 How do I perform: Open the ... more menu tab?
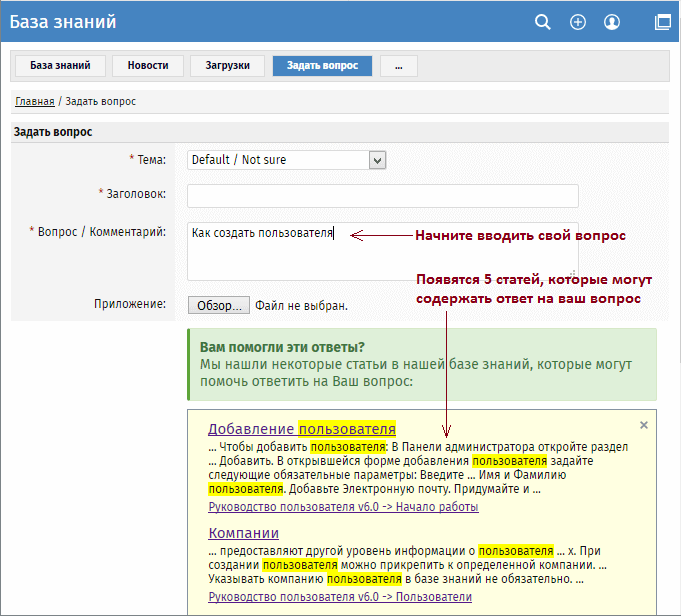pos(398,66)
